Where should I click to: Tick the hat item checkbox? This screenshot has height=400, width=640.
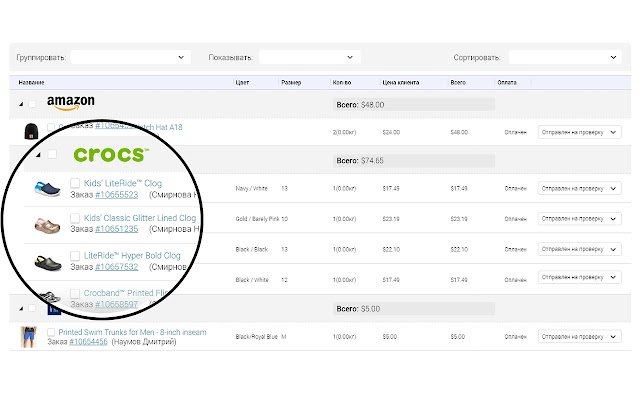pyautogui.click(x=51, y=127)
